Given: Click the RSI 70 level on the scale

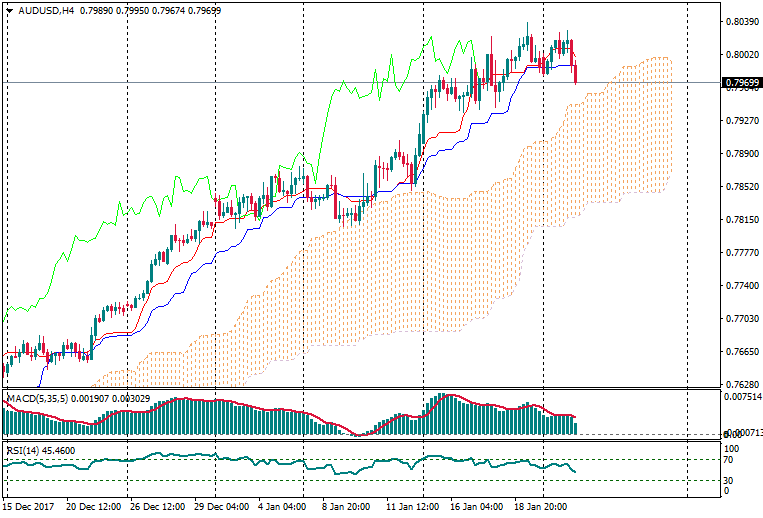Looking at the screenshot, I should [x=730, y=461].
